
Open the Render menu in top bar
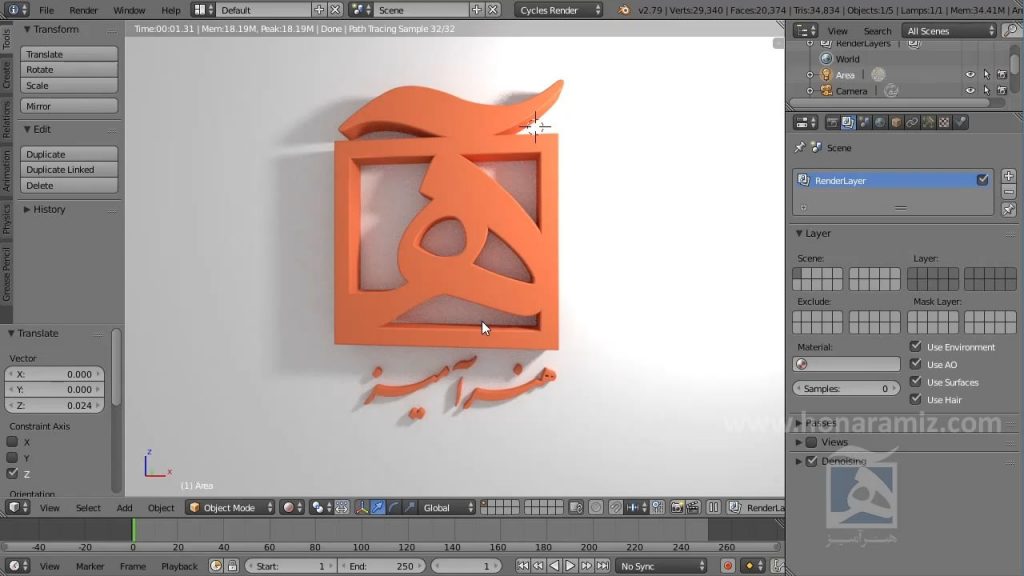click(x=84, y=10)
